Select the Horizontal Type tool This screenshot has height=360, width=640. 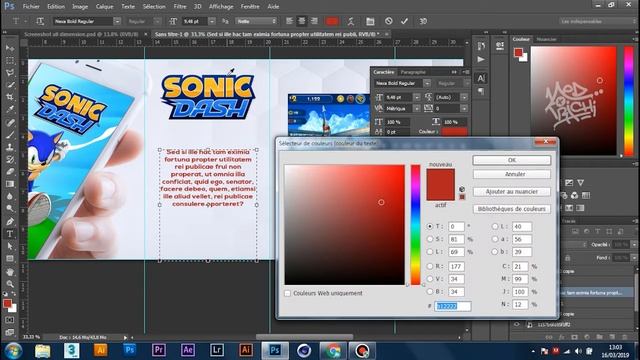click(x=10, y=234)
